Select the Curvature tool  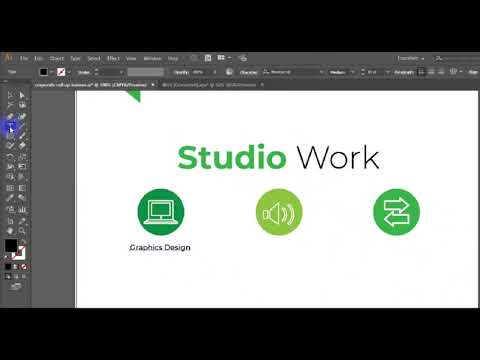tap(22, 116)
